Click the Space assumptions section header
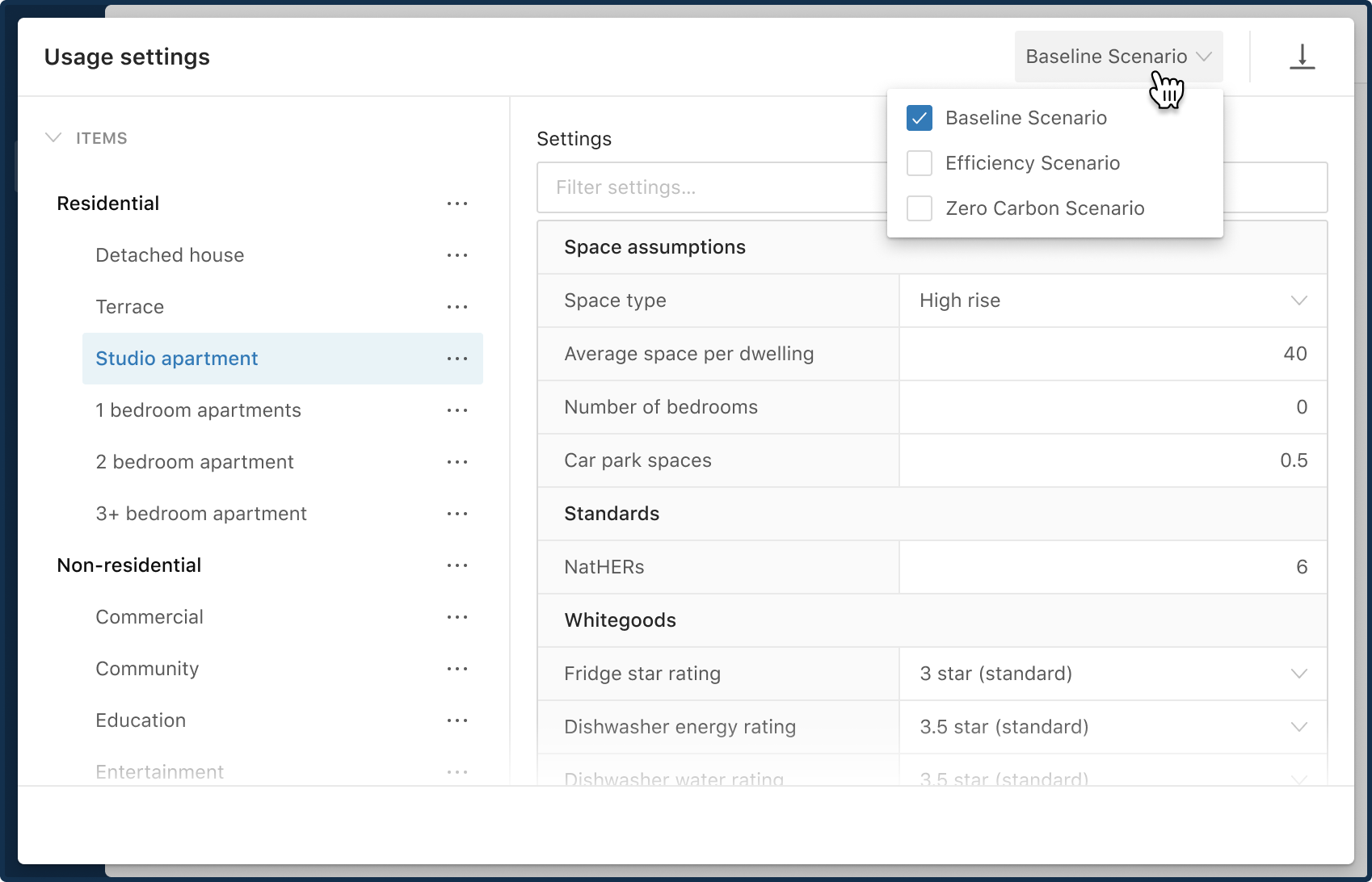Screen dimensions: 1372x882 tap(932, 247)
